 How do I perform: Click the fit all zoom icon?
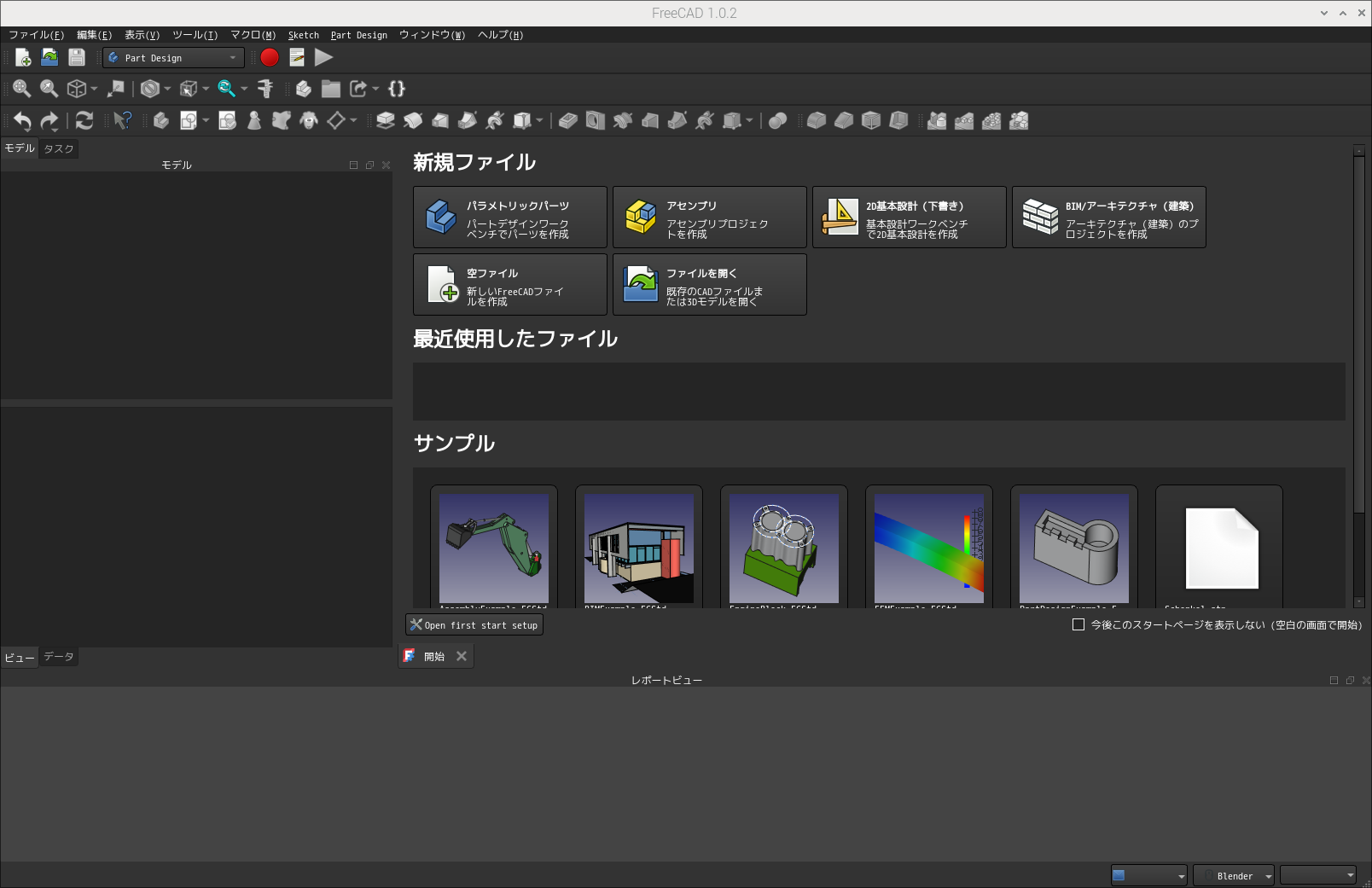22,89
